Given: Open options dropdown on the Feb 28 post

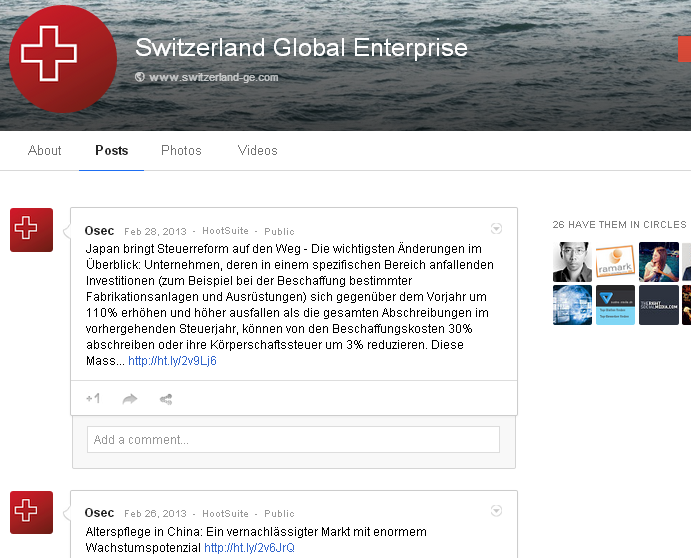Looking at the screenshot, I should coord(496,228).
